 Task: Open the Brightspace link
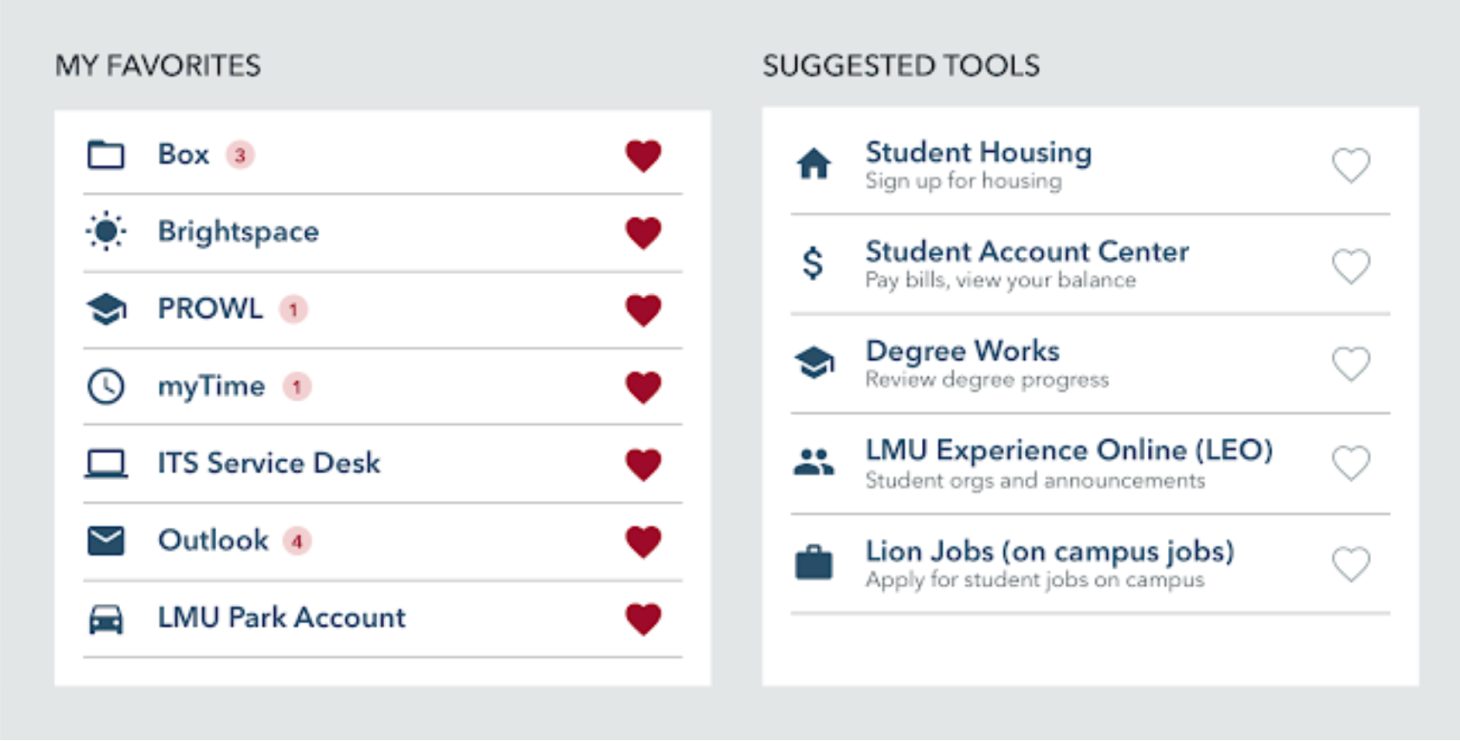[x=238, y=232]
